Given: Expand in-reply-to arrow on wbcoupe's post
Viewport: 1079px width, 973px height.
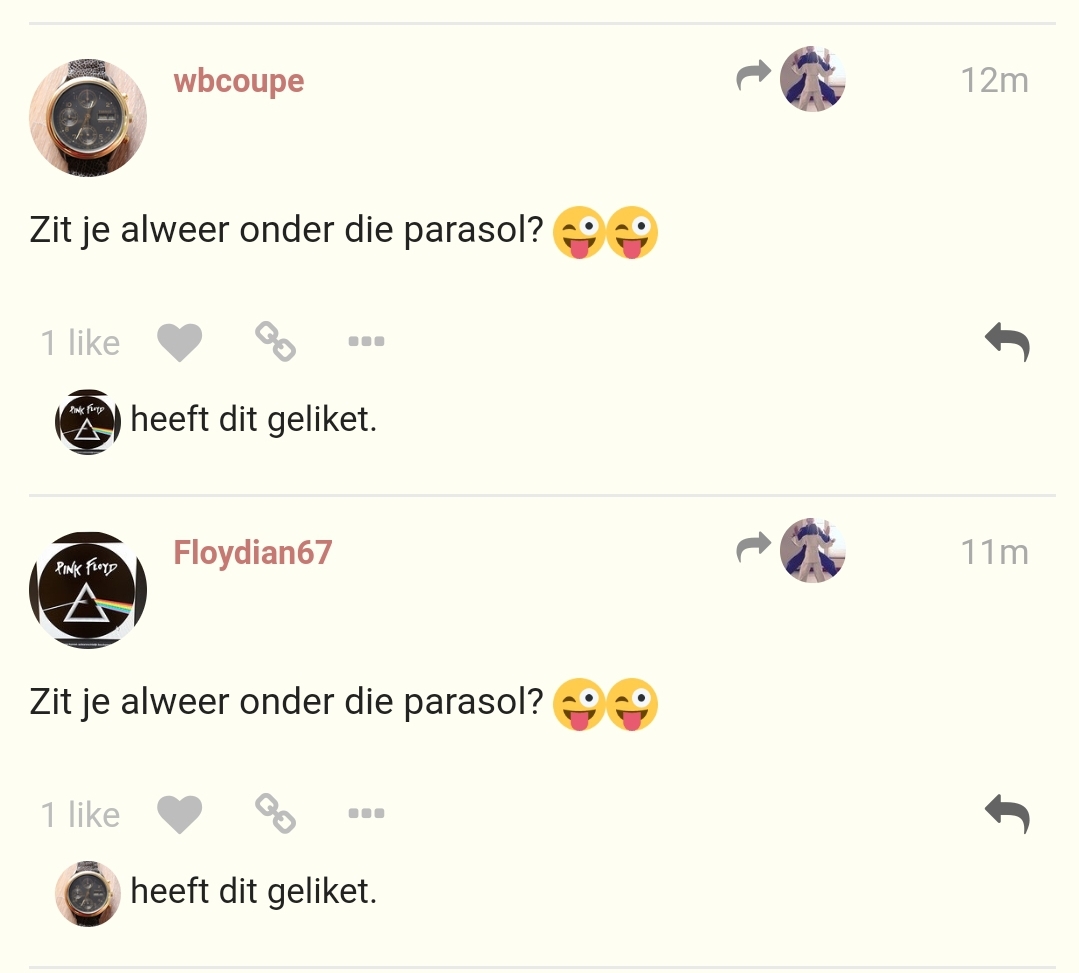Looking at the screenshot, I should tap(754, 75).
